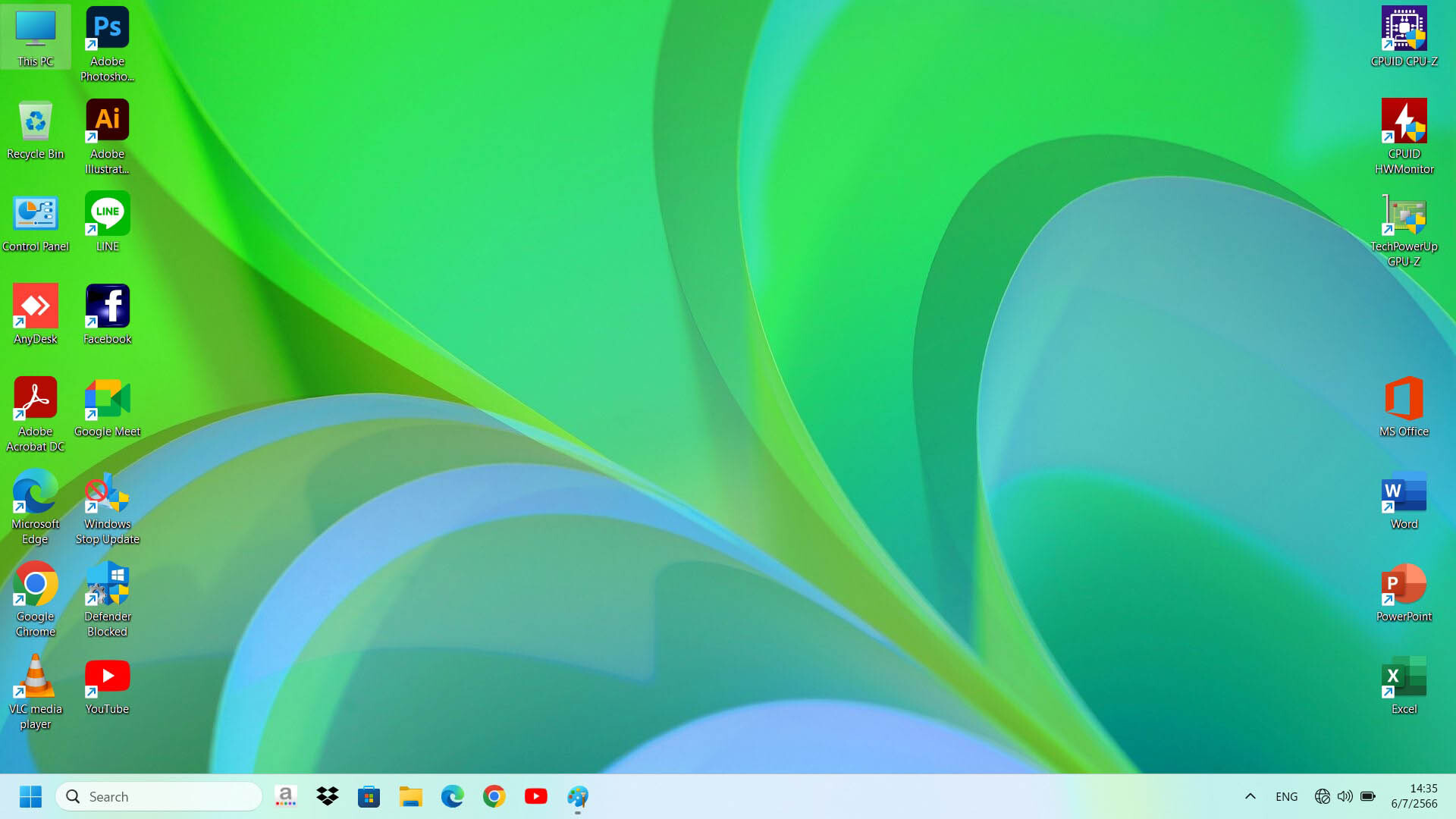Click the Windows Start button

click(30, 796)
